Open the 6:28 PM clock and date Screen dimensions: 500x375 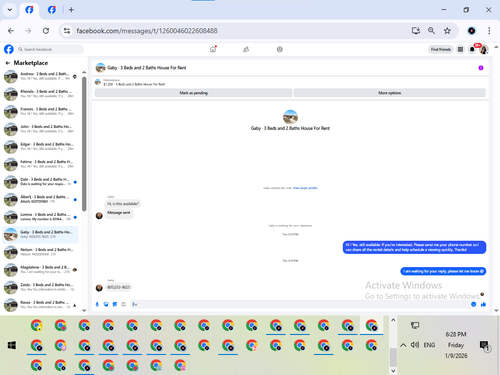tap(456, 345)
